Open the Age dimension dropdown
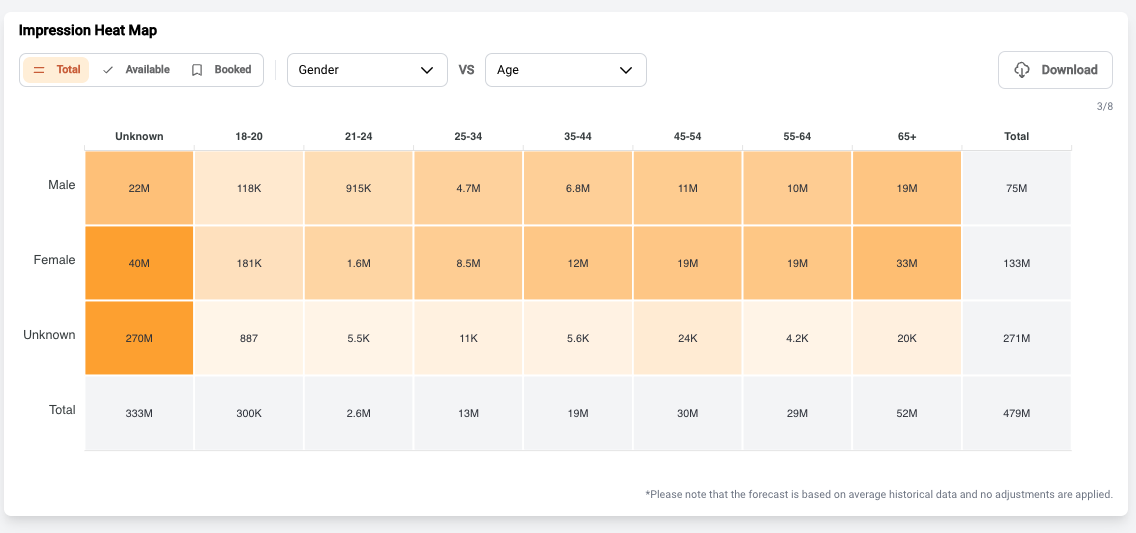The width and height of the screenshot is (1136, 533). [x=565, y=70]
